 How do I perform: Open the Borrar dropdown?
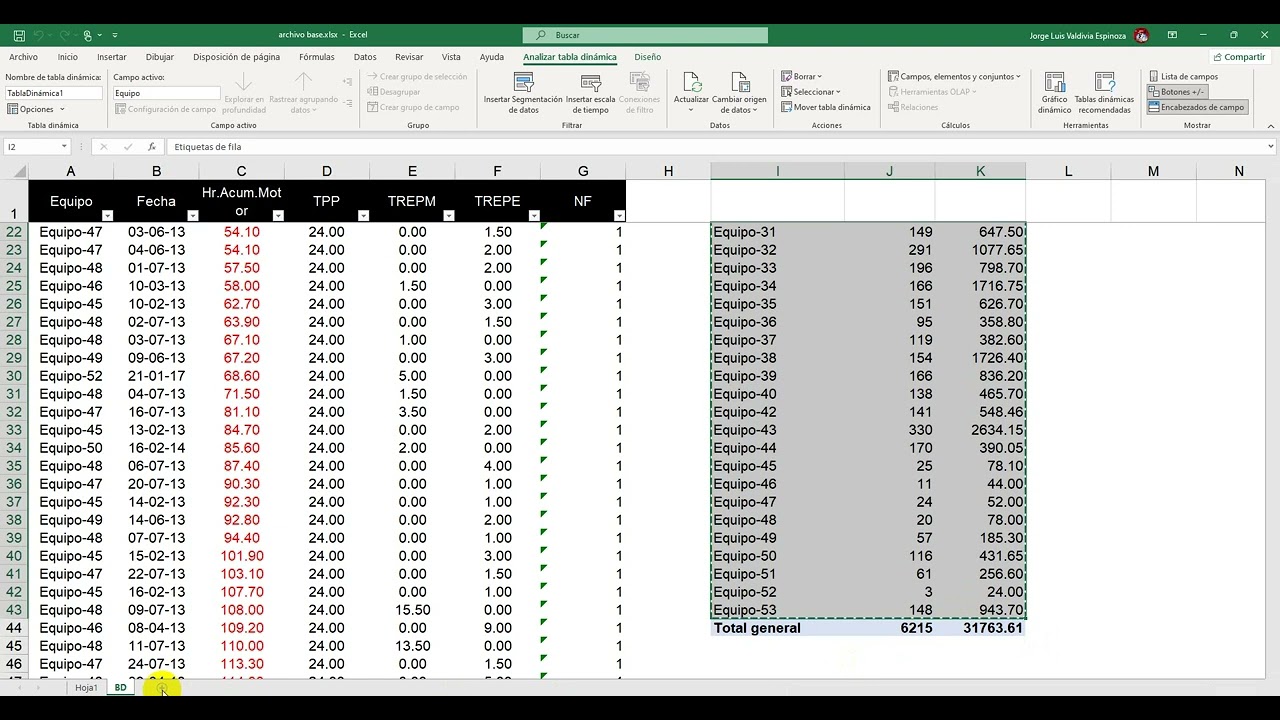[801, 76]
